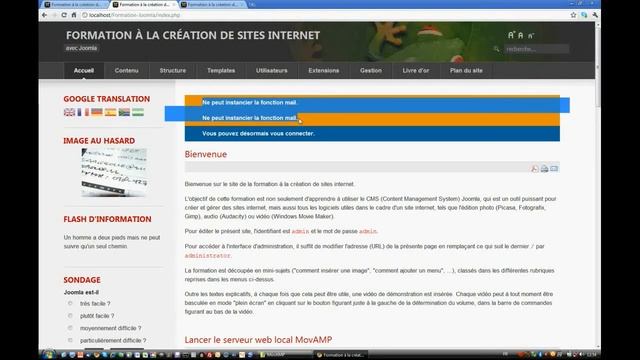
Task: Click the second 'Ne peut instancier la fonction mail.' message
Action: [250, 118]
